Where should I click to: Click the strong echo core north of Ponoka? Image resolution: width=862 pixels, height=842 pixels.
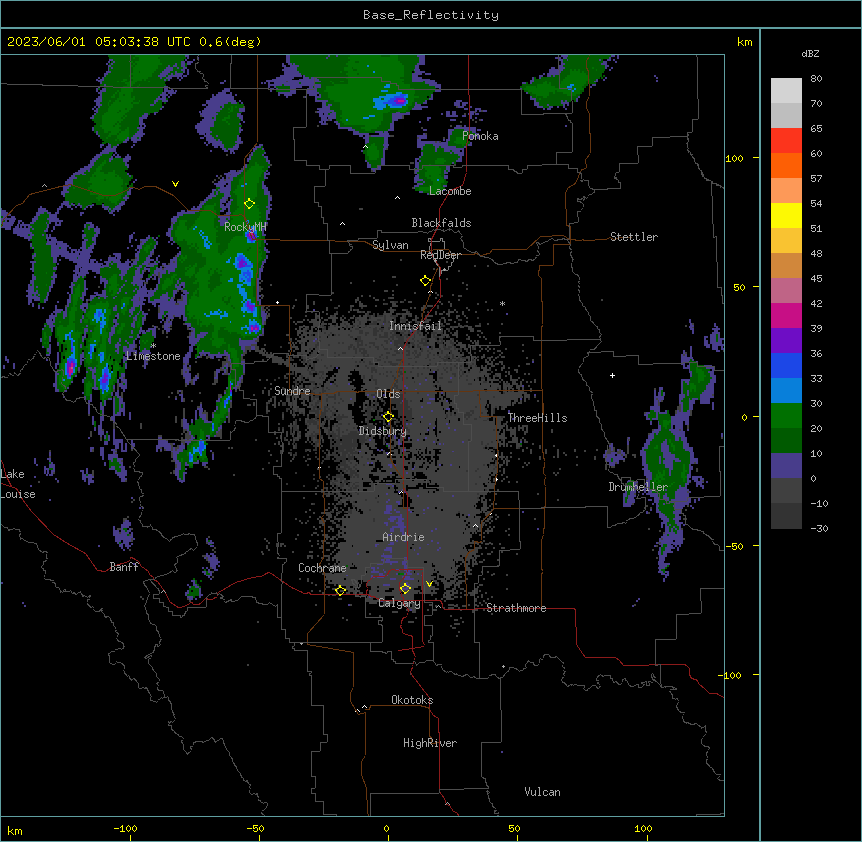398,101
